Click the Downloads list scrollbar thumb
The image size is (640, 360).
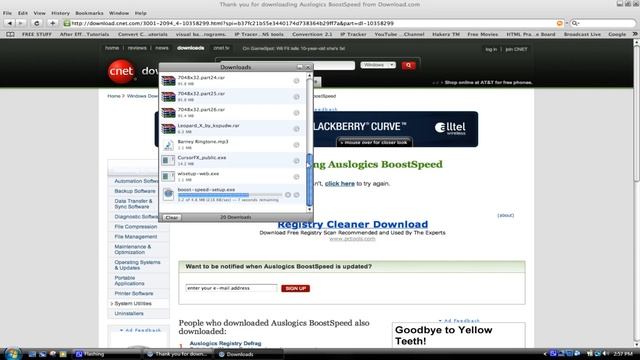click(309, 180)
